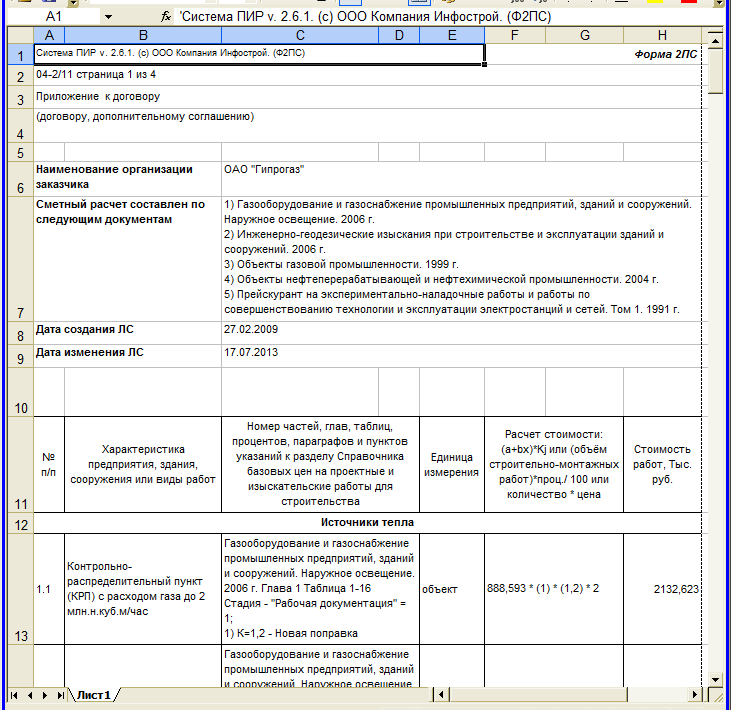
Task: Click the vertical scrollbar down arrow
Action: tap(715, 678)
